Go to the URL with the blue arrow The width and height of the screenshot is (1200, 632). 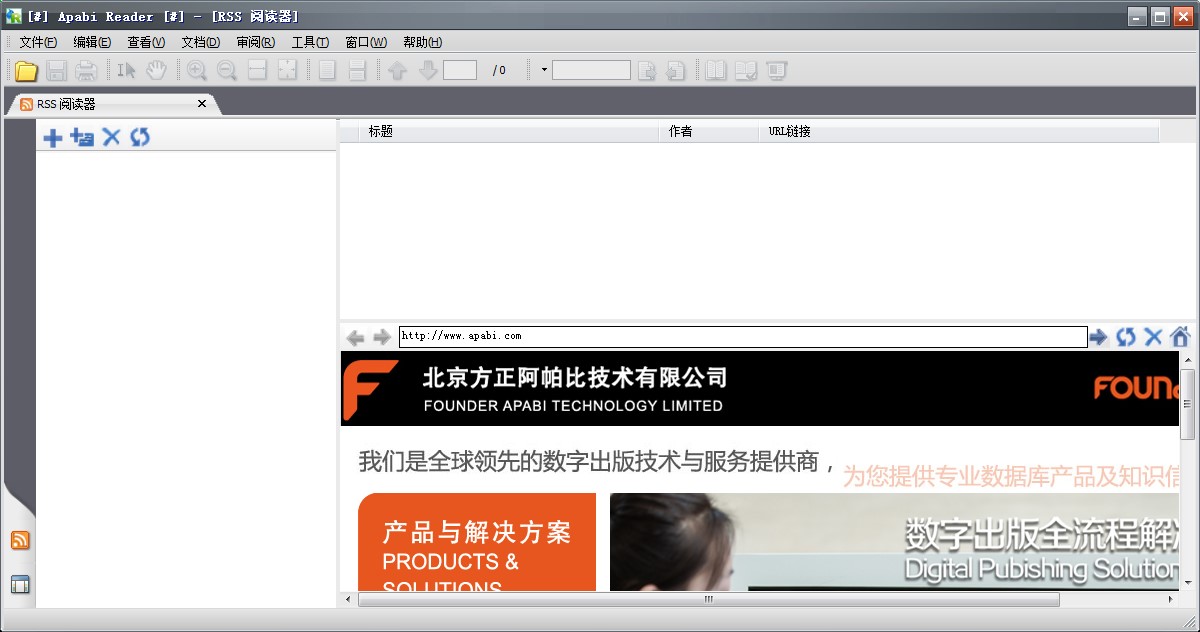[1099, 338]
